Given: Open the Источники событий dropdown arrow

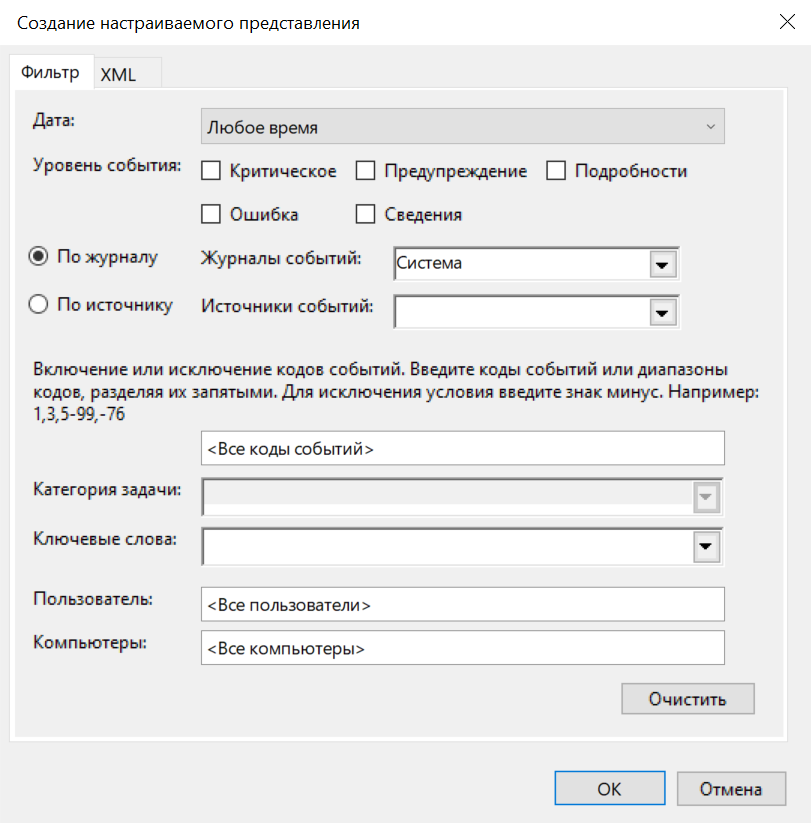Looking at the screenshot, I should pyautogui.click(x=660, y=312).
